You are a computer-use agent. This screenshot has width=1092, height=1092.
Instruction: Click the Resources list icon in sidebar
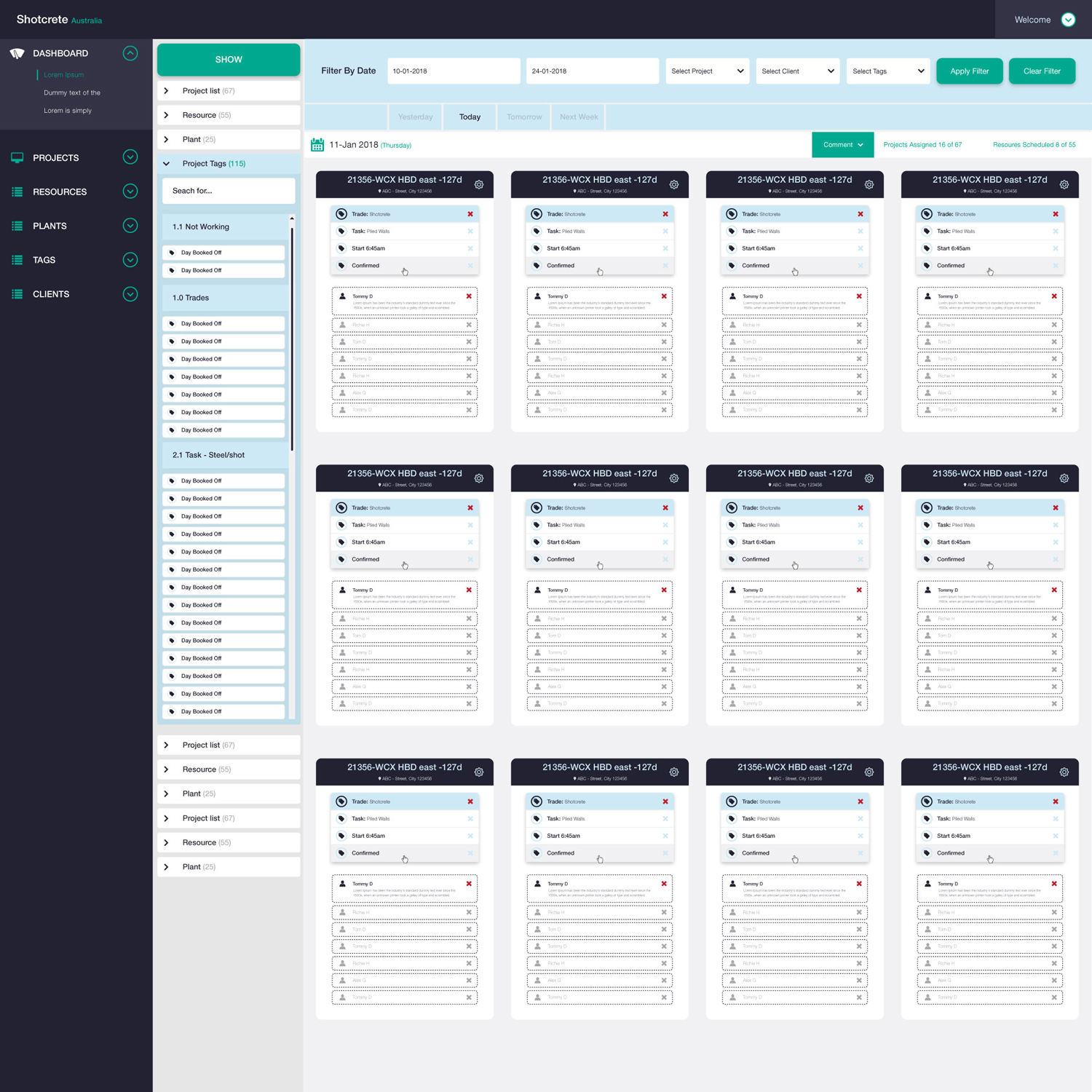(17, 192)
